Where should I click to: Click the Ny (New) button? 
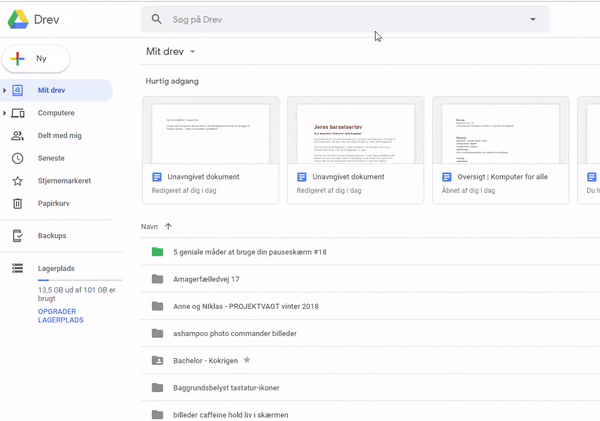pyautogui.click(x=36, y=59)
